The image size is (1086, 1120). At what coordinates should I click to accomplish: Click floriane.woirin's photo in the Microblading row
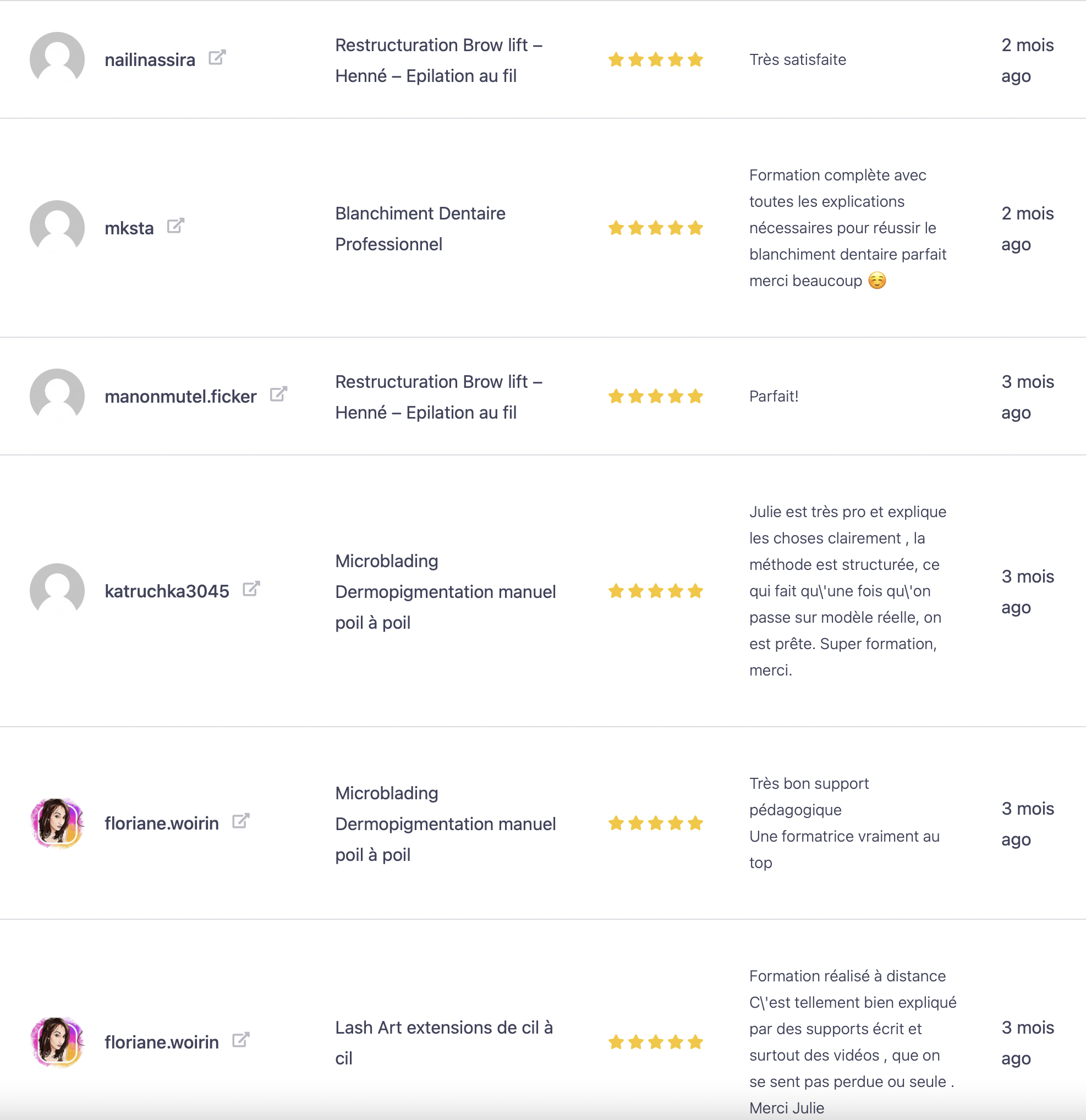57,823
